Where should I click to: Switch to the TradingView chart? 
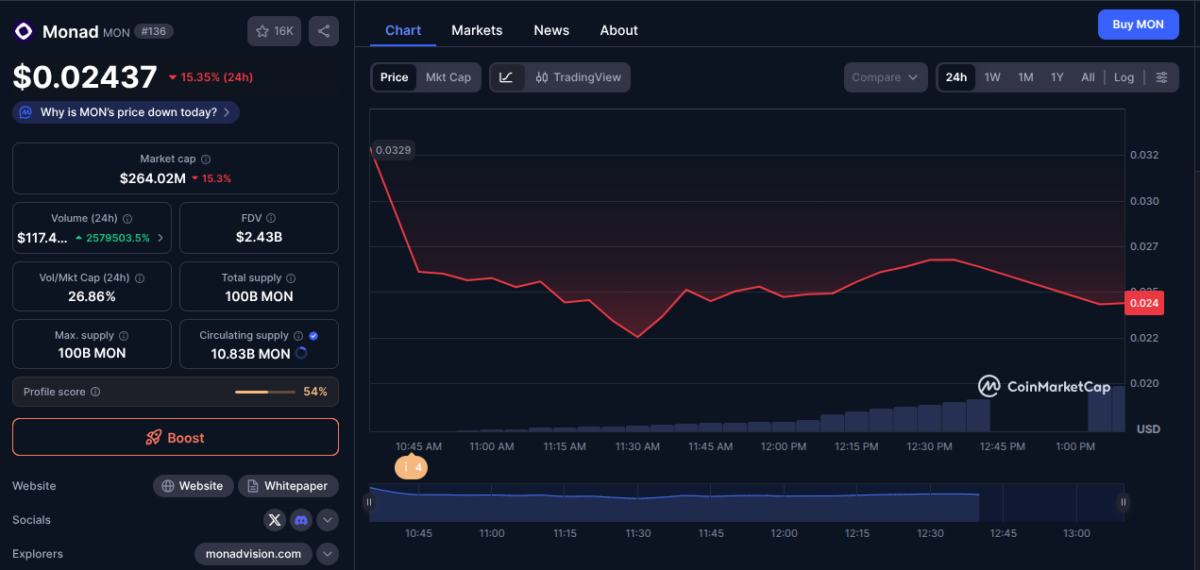point(578,77)
